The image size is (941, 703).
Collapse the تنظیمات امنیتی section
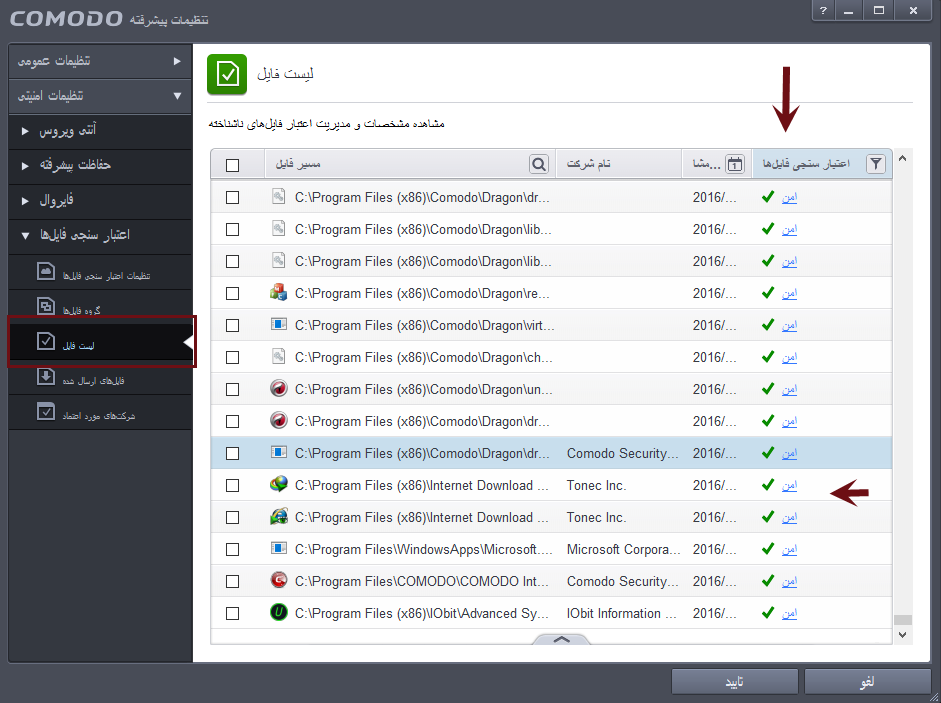[x=100, y=96]
